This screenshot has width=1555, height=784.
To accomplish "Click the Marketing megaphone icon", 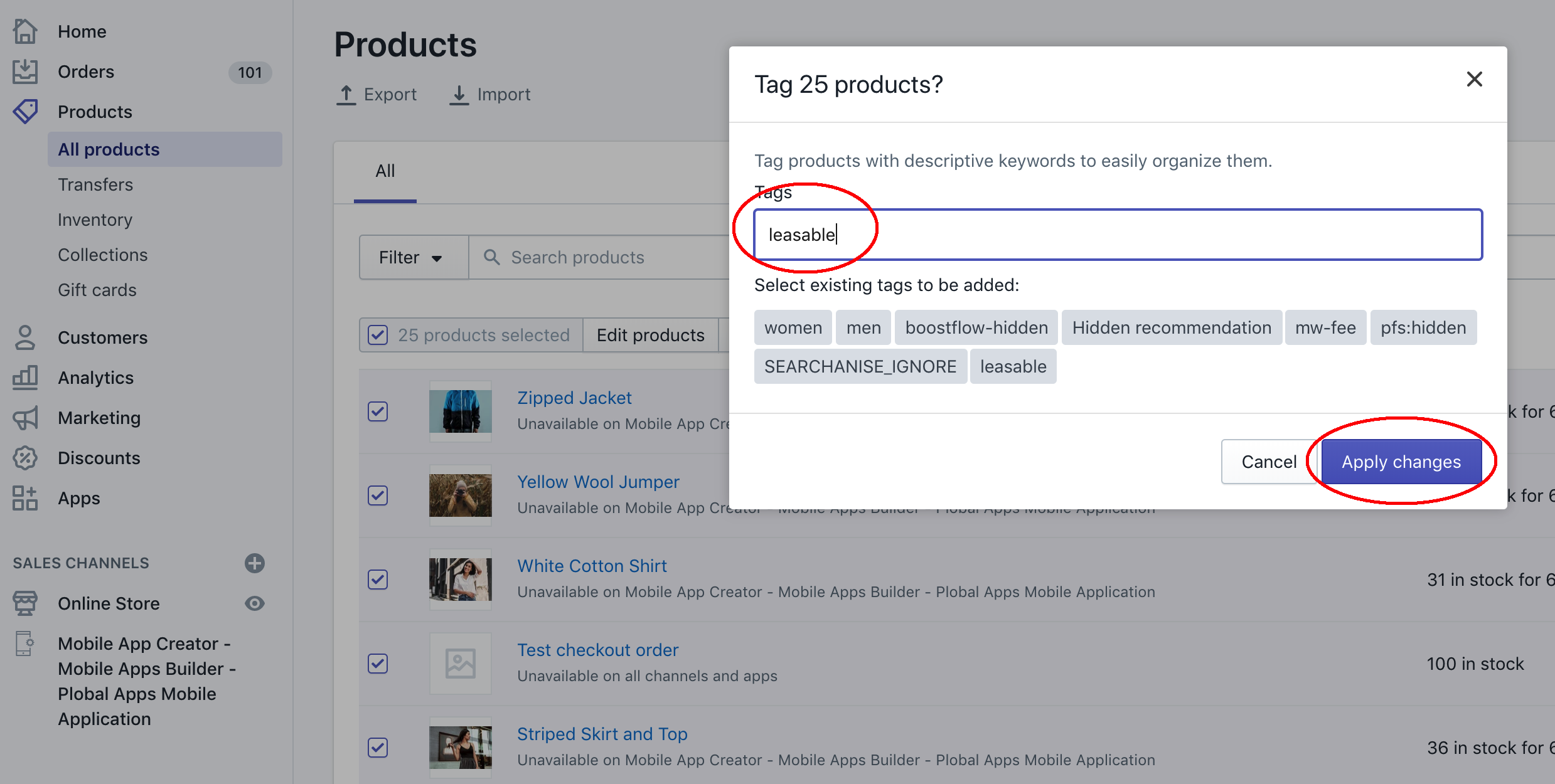I will (x=25, y=418).
